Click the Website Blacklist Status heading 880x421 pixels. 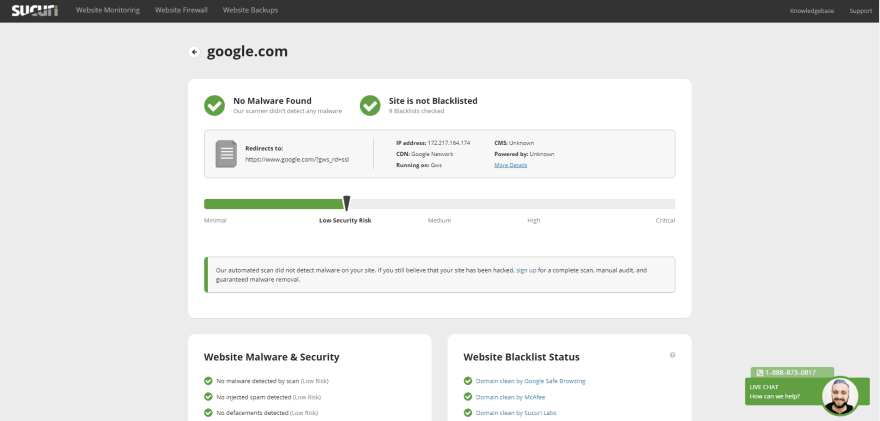coord(521,357)
